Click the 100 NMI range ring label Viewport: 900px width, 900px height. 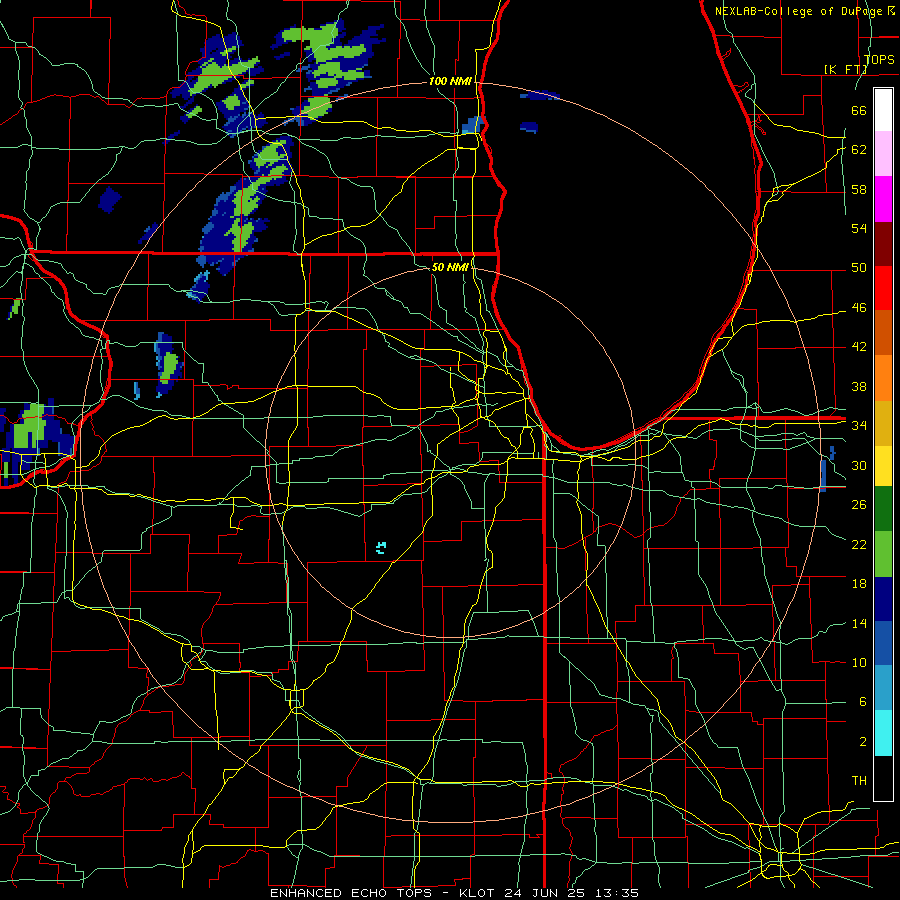click(x=450, y=81)
